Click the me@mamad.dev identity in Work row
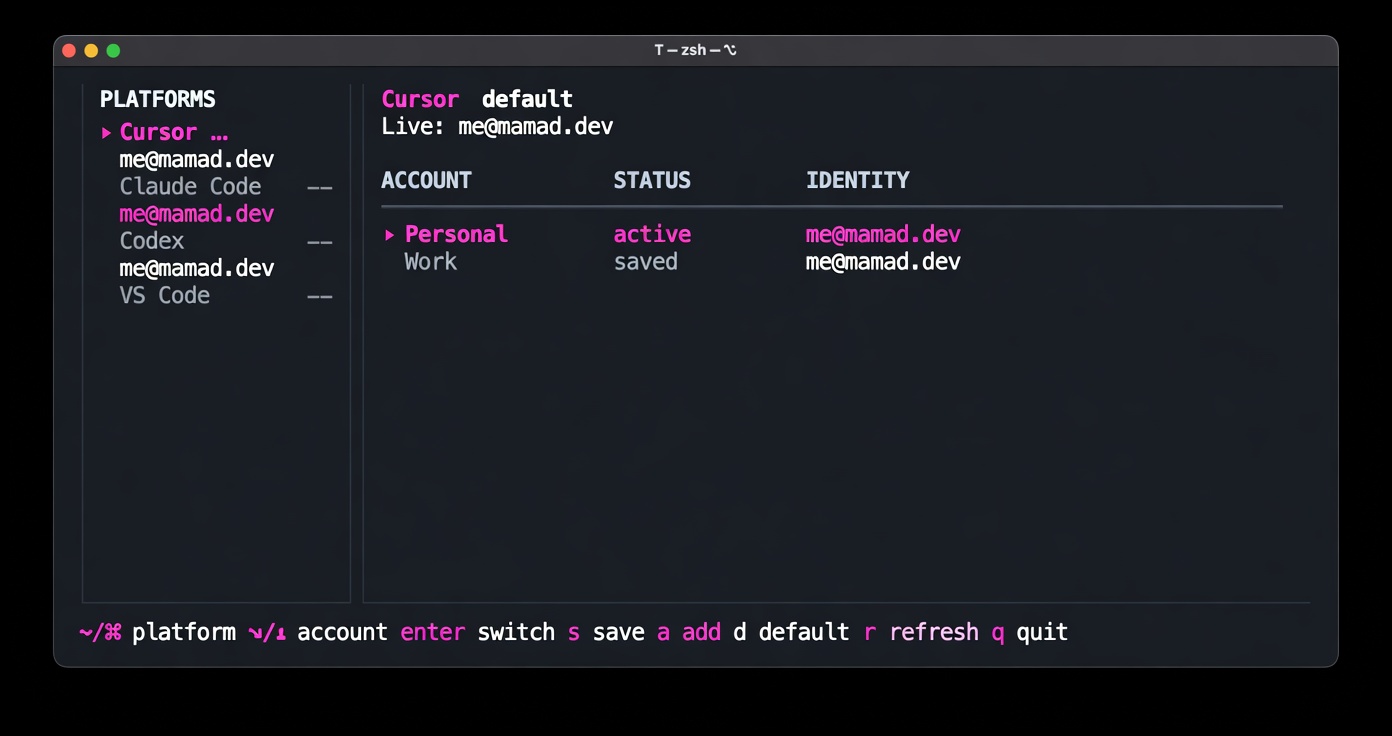Viewport: 1392px width, 736px height. click(883, 261)
